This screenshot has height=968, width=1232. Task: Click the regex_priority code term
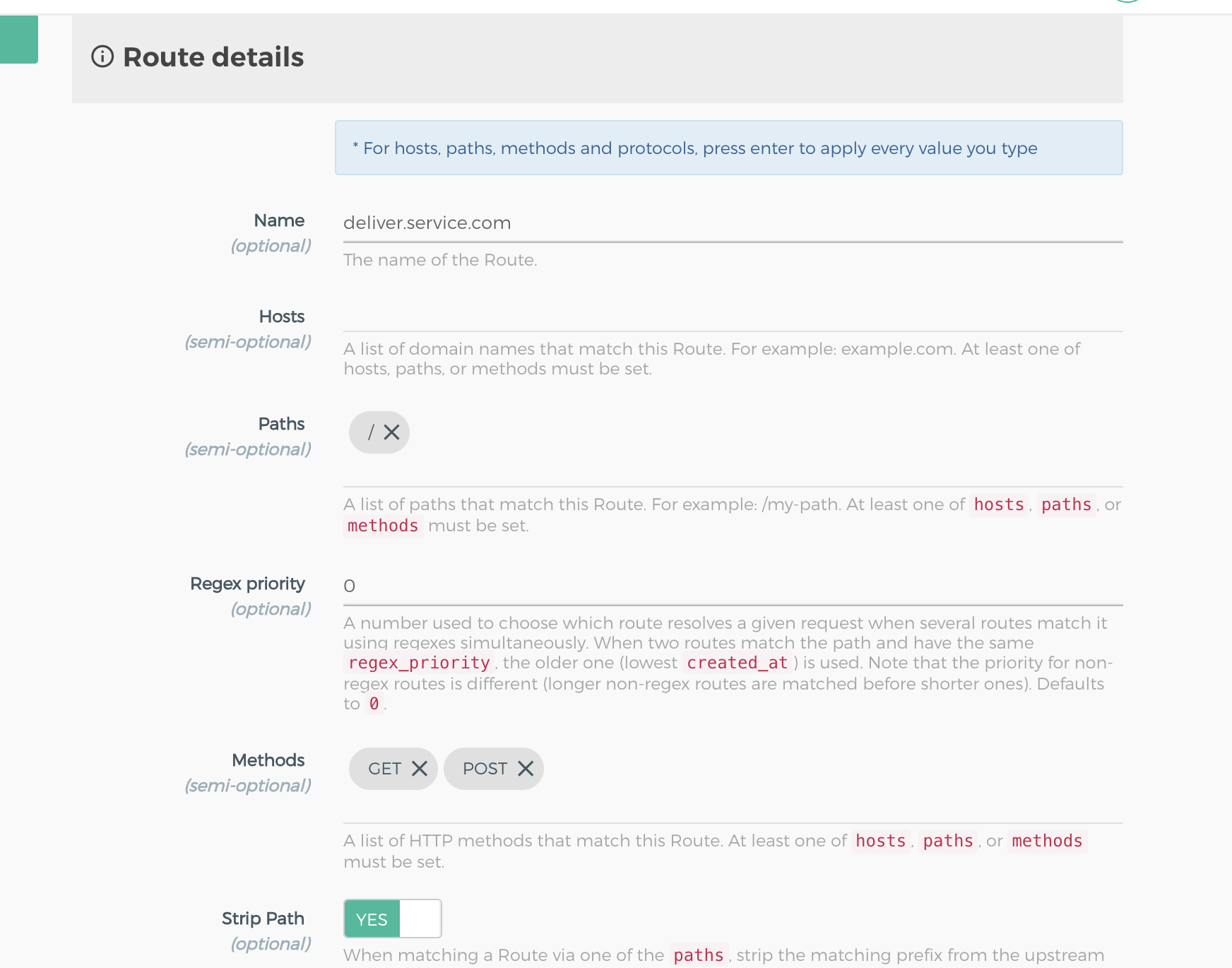click(419, 663)
